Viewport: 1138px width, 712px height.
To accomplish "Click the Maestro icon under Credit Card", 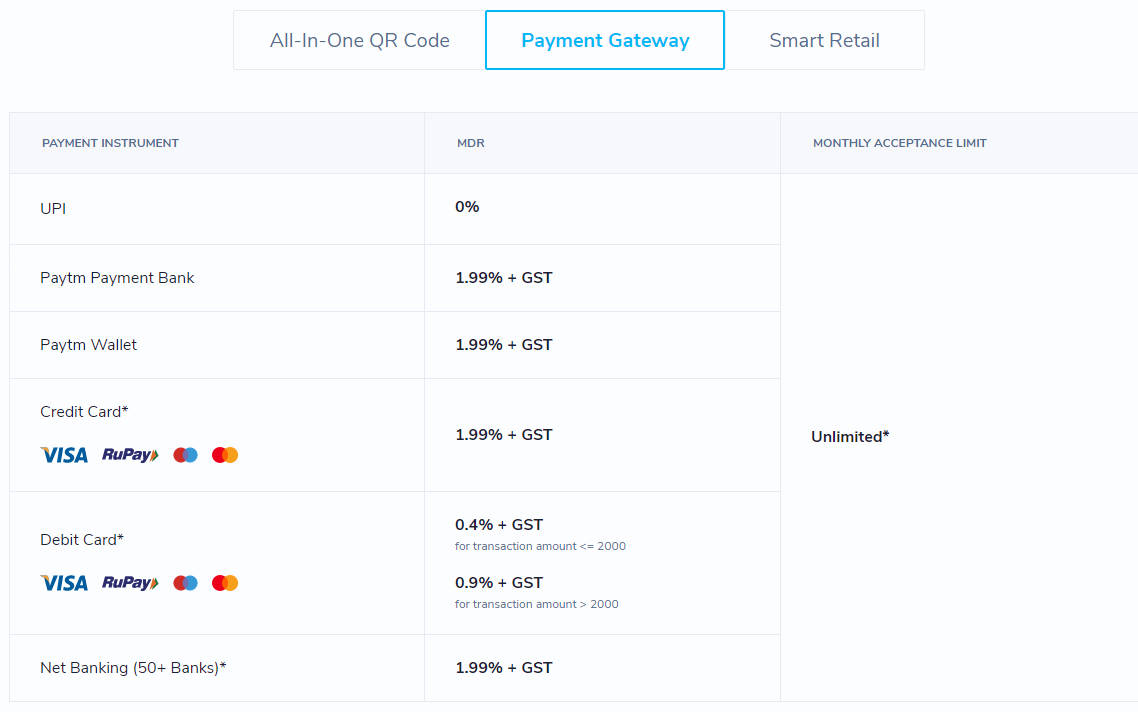I will coord(225,454).
